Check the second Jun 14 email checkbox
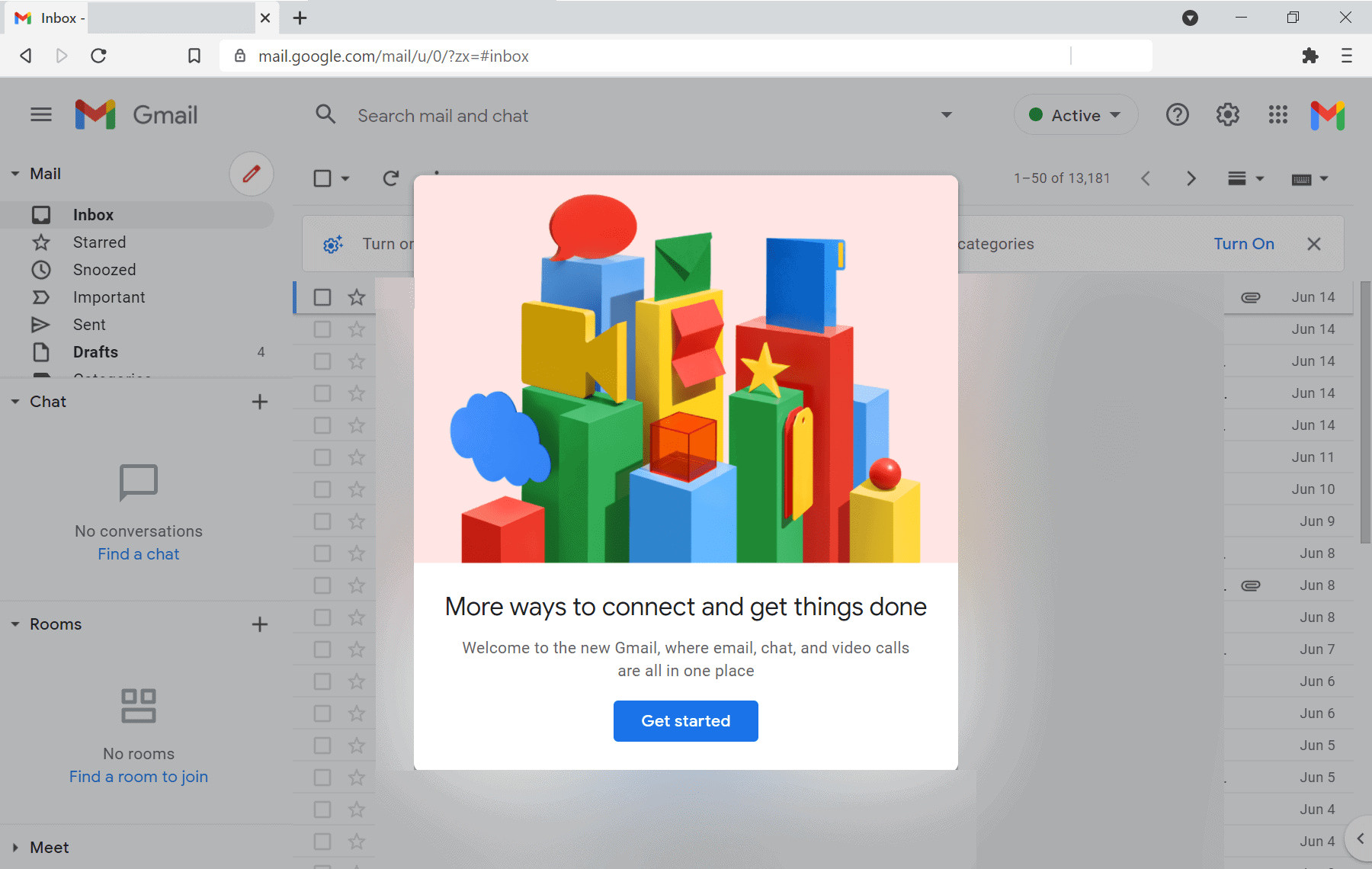1372x869 pixels. point(322,329)
